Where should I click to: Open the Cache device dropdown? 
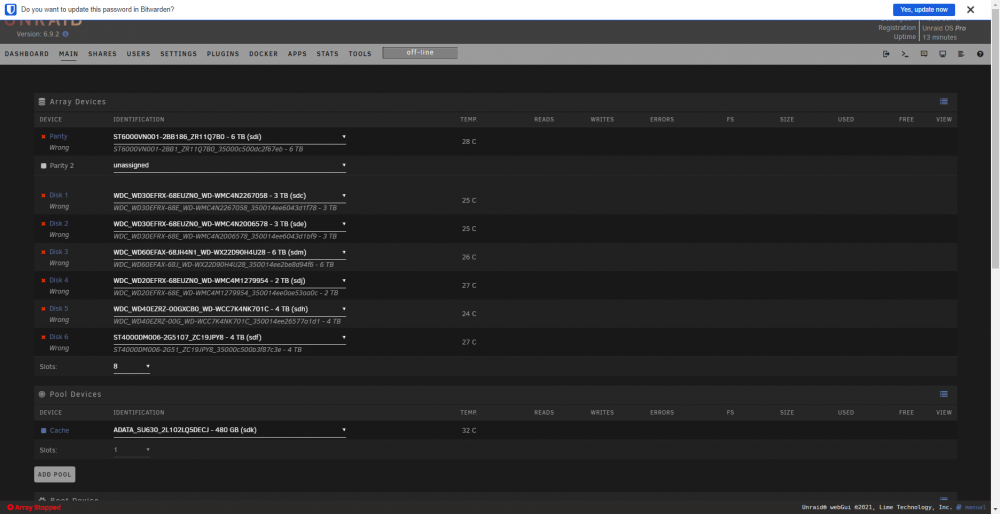pyautogui.click(x=230, y=430)
